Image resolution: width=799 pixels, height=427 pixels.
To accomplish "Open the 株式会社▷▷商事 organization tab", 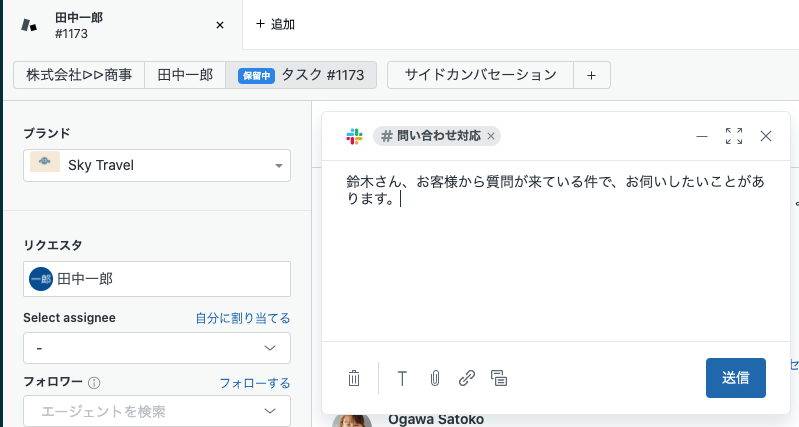I will [x=79, y=75].
